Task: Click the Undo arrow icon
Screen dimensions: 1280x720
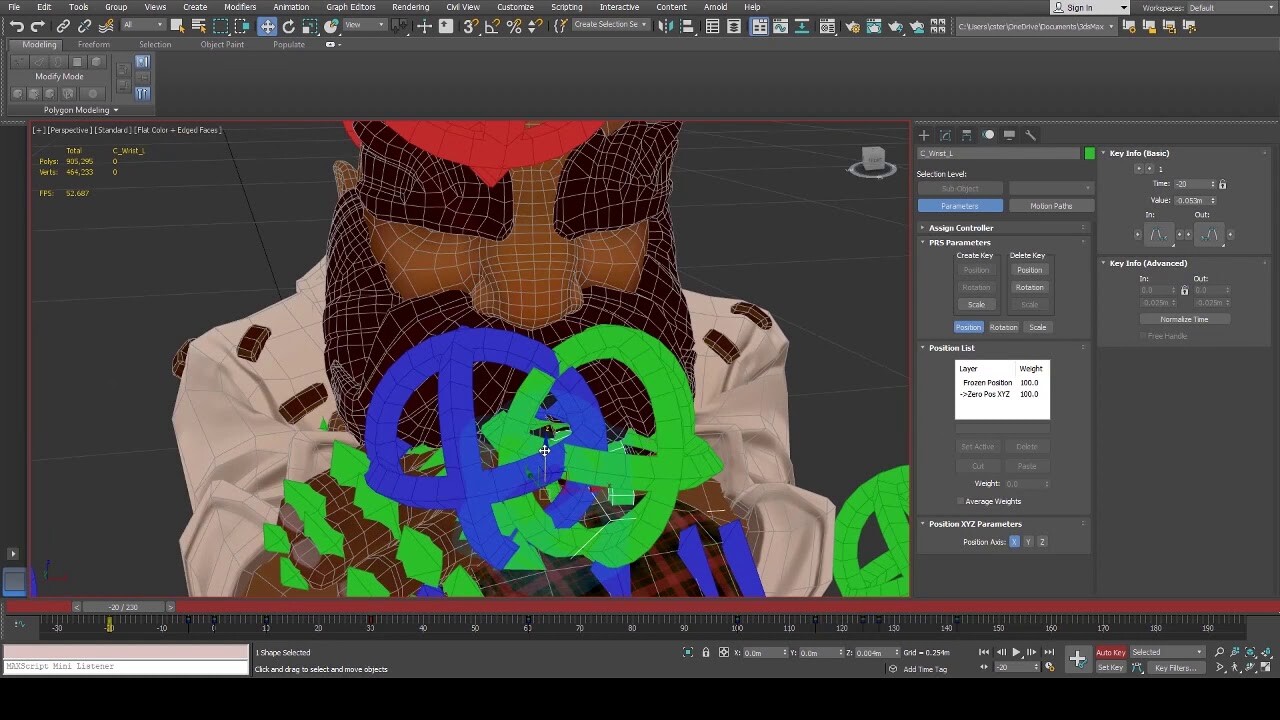Action: click(x=16, y=27)
